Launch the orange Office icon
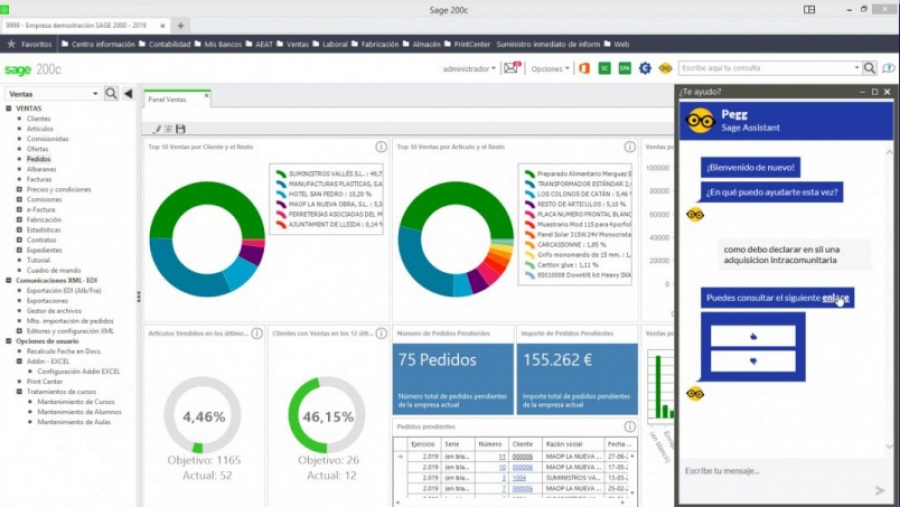The width and height of the screenshot is (900, 507). (x=584, y=68)
